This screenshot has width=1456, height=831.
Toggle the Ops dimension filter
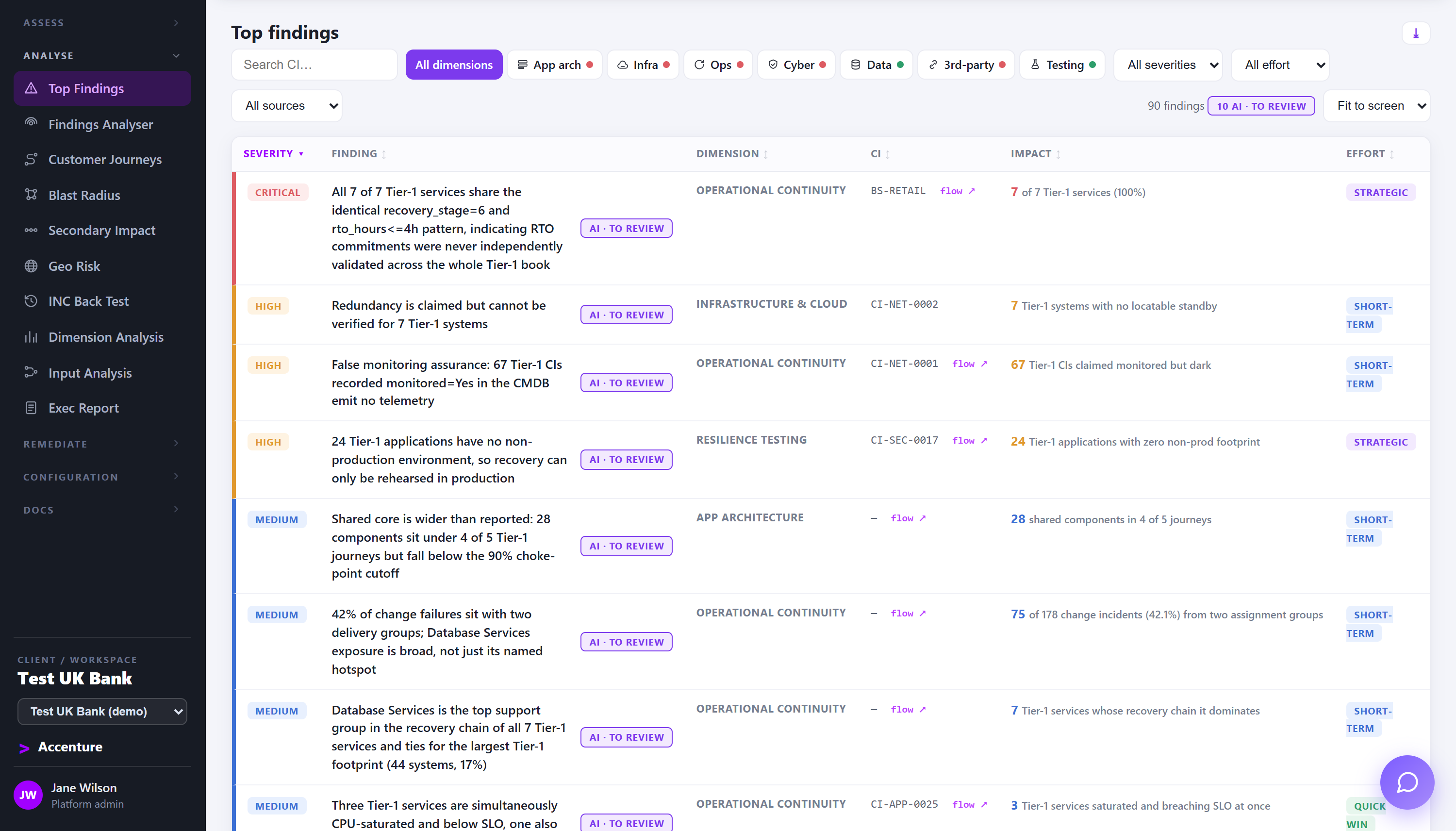pyautogui.click(x=718, y=65)
